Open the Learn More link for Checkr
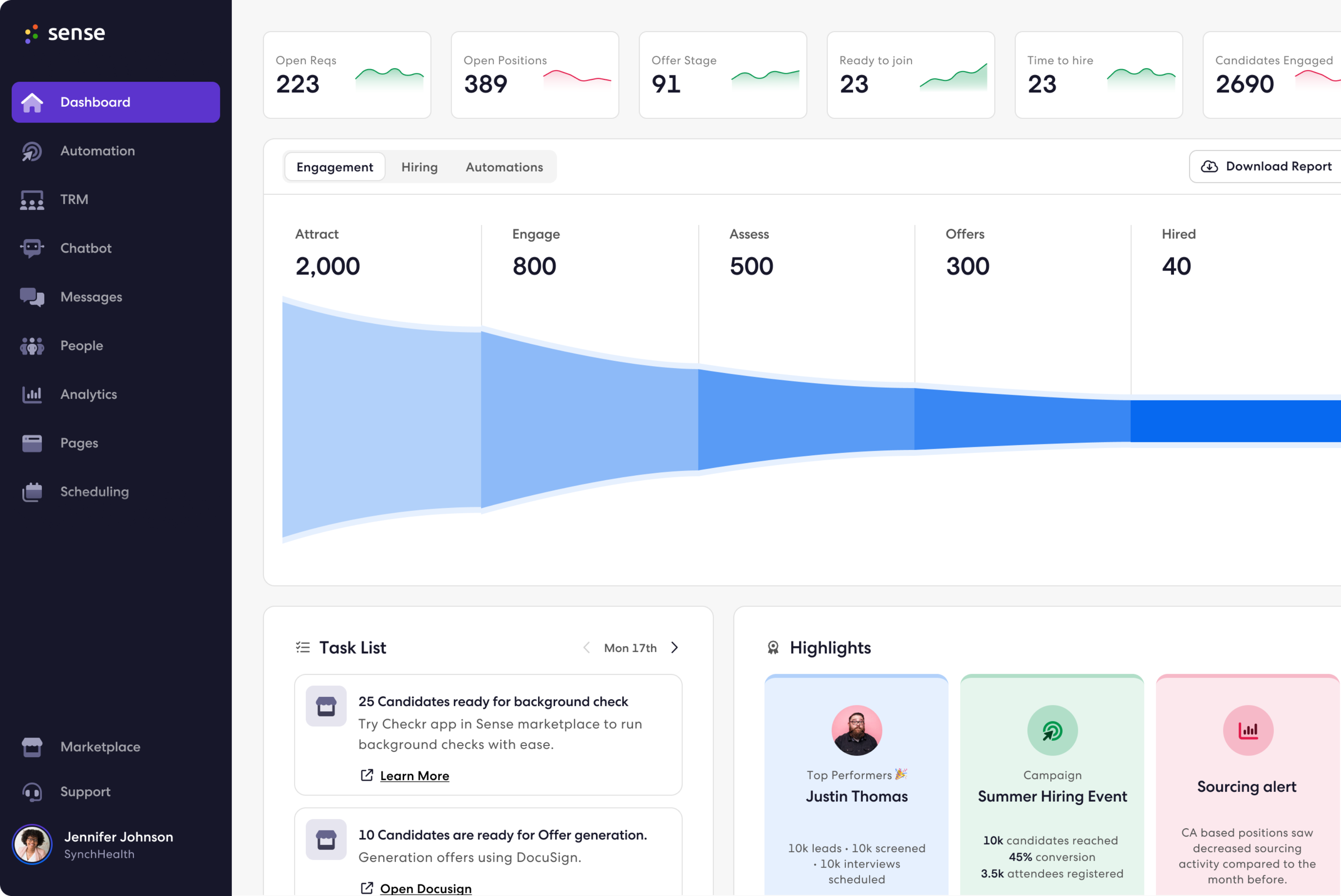This screenshot has width=1341, height=896. (414, 775)
